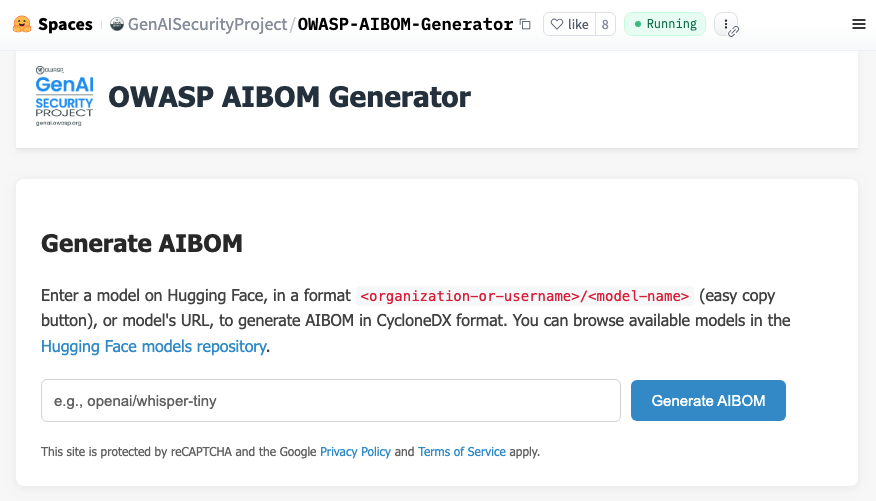Click the GenAISecurityProject avatar icon

117,24
